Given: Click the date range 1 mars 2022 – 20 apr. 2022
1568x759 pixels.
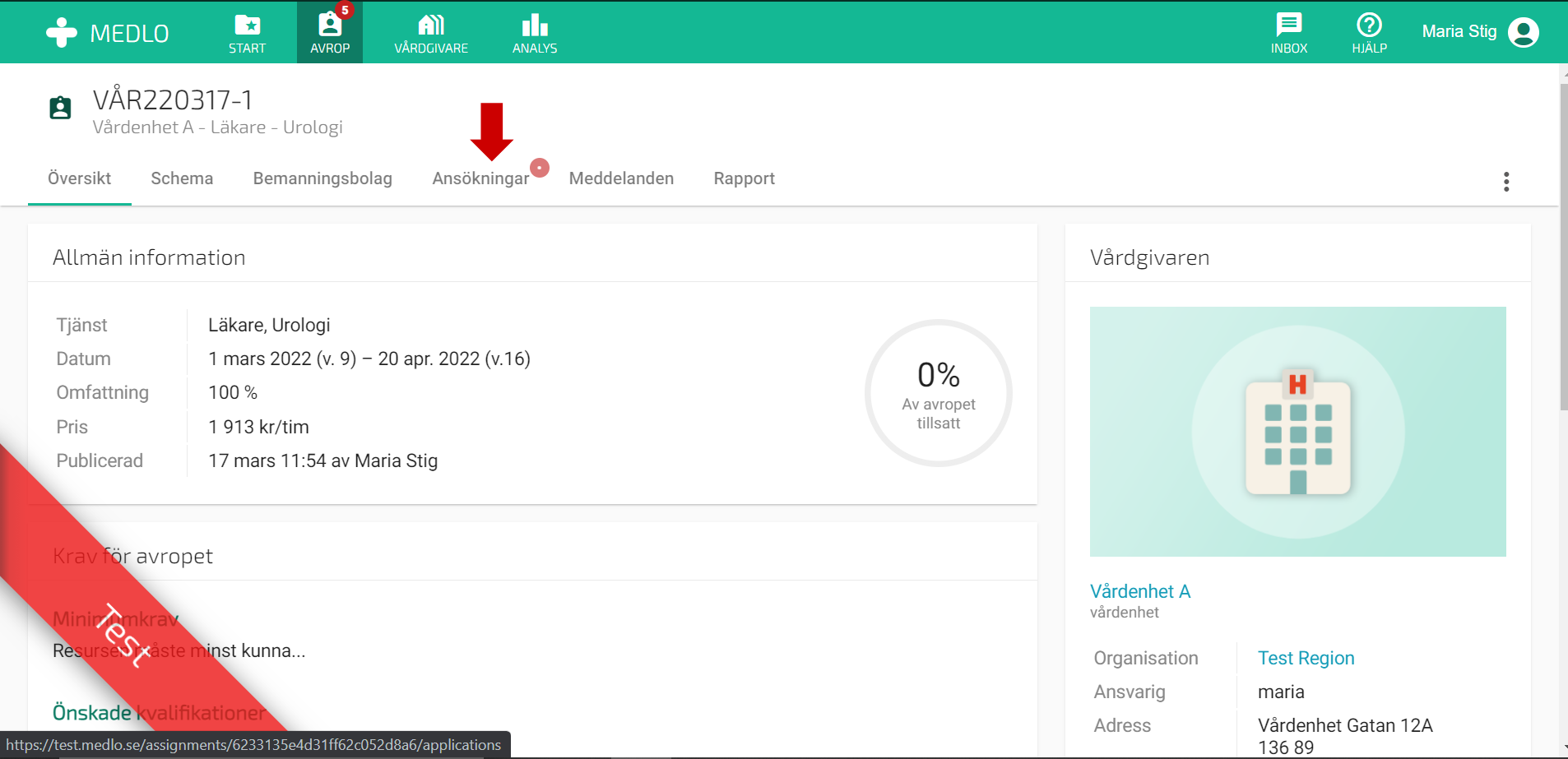Looking at the screenshot, I should coord(369,359).
